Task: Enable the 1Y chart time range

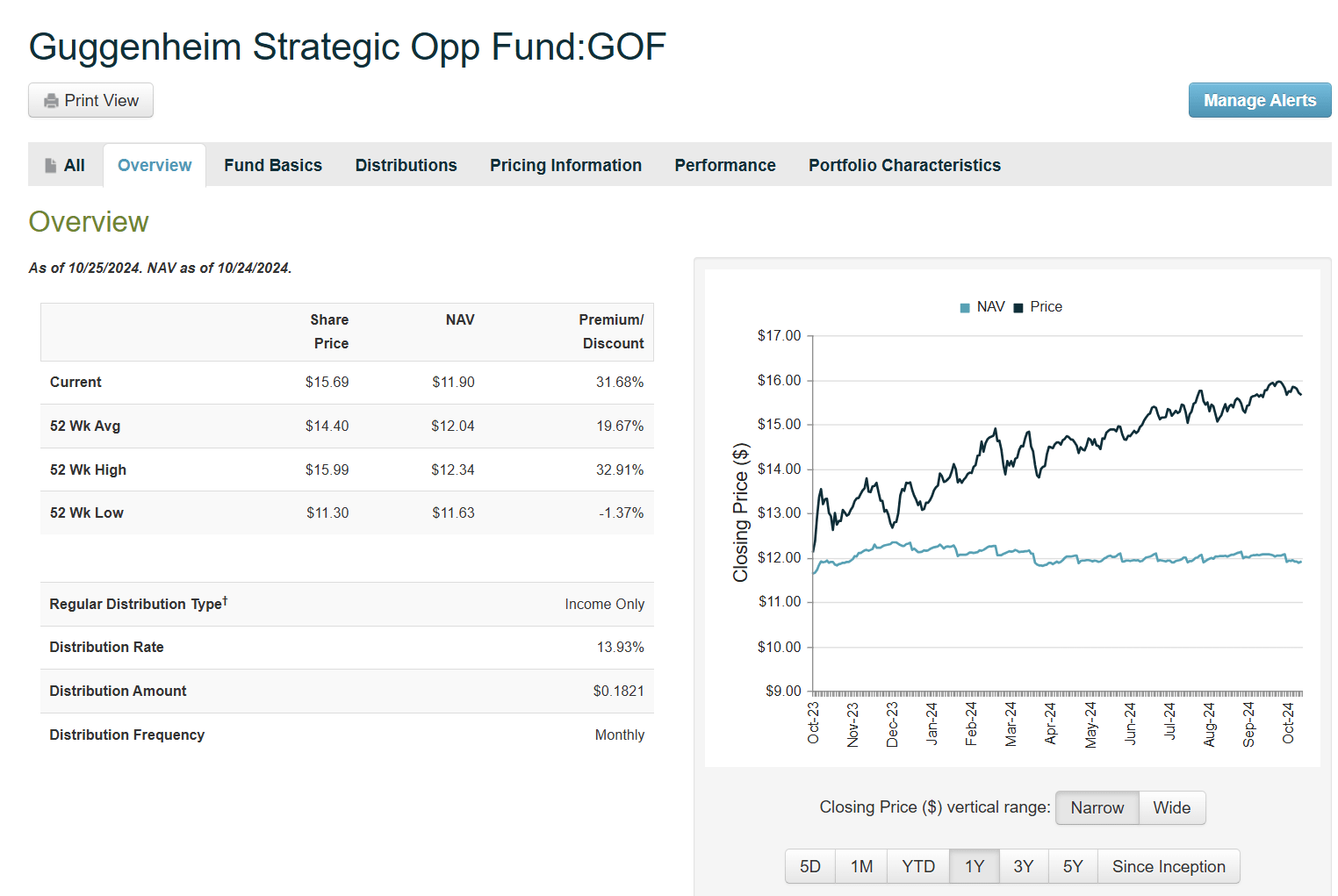Action: (x=974, y=866)
